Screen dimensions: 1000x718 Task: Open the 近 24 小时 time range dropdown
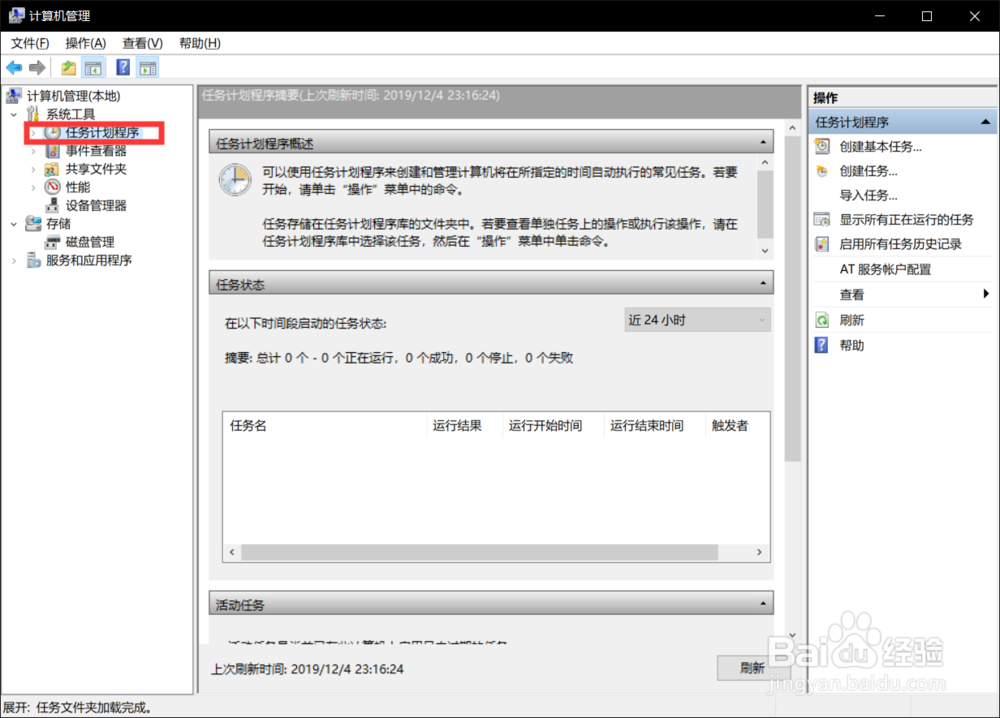pos(697,320)
